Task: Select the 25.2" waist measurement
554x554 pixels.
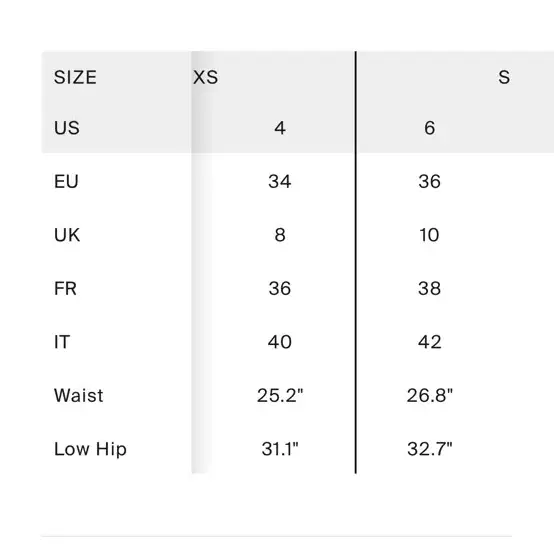Action: [280, 395]
